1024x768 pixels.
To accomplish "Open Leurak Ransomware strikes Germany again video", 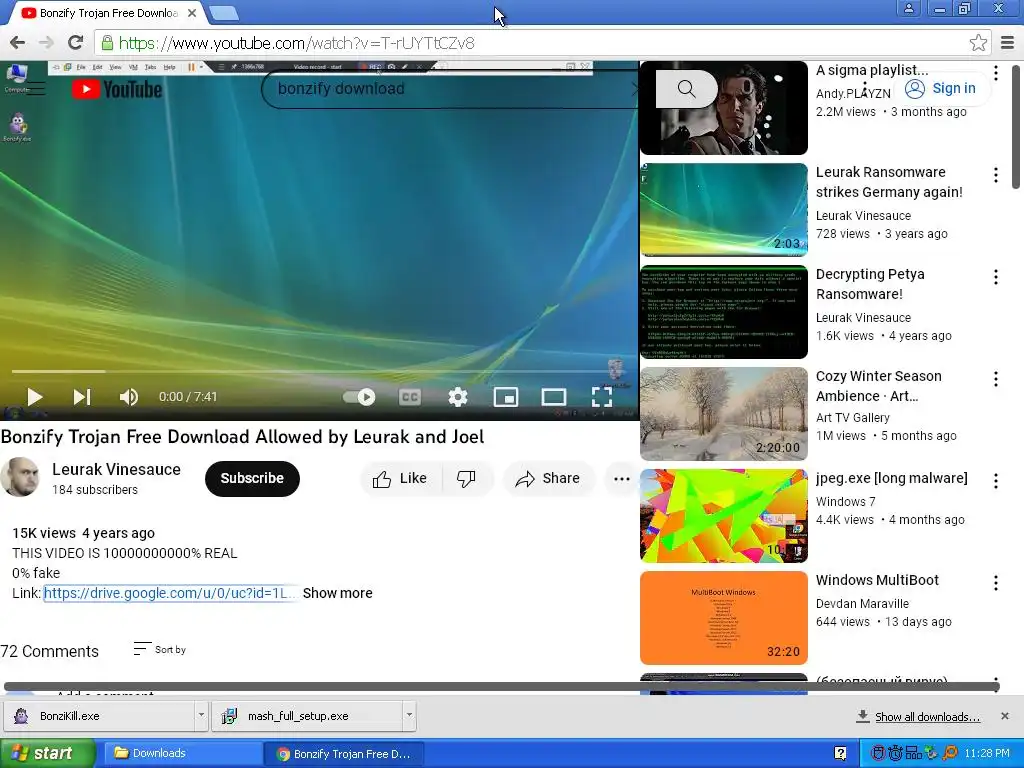I will point(889,182).
